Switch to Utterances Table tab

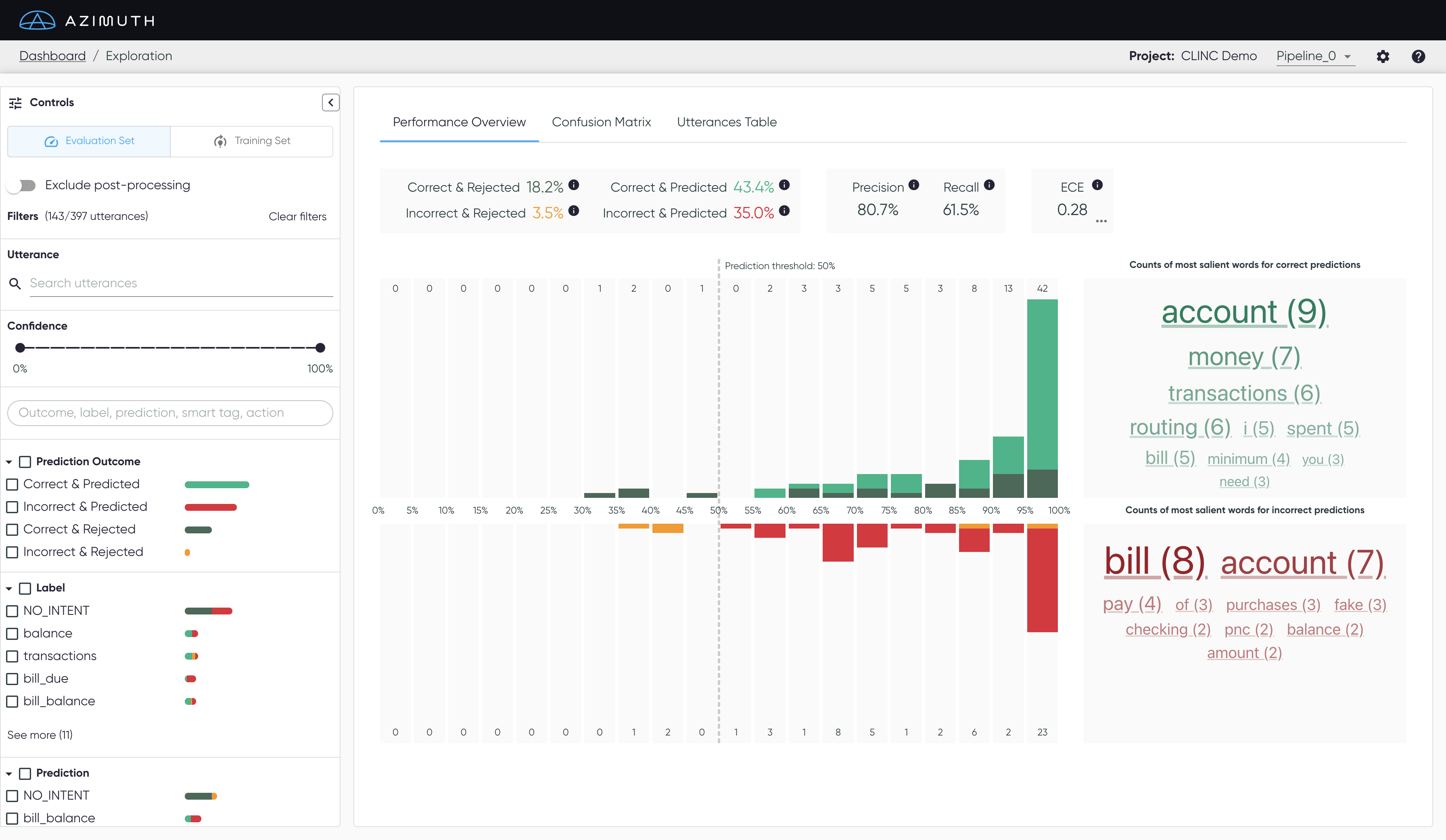coord(727,122)
